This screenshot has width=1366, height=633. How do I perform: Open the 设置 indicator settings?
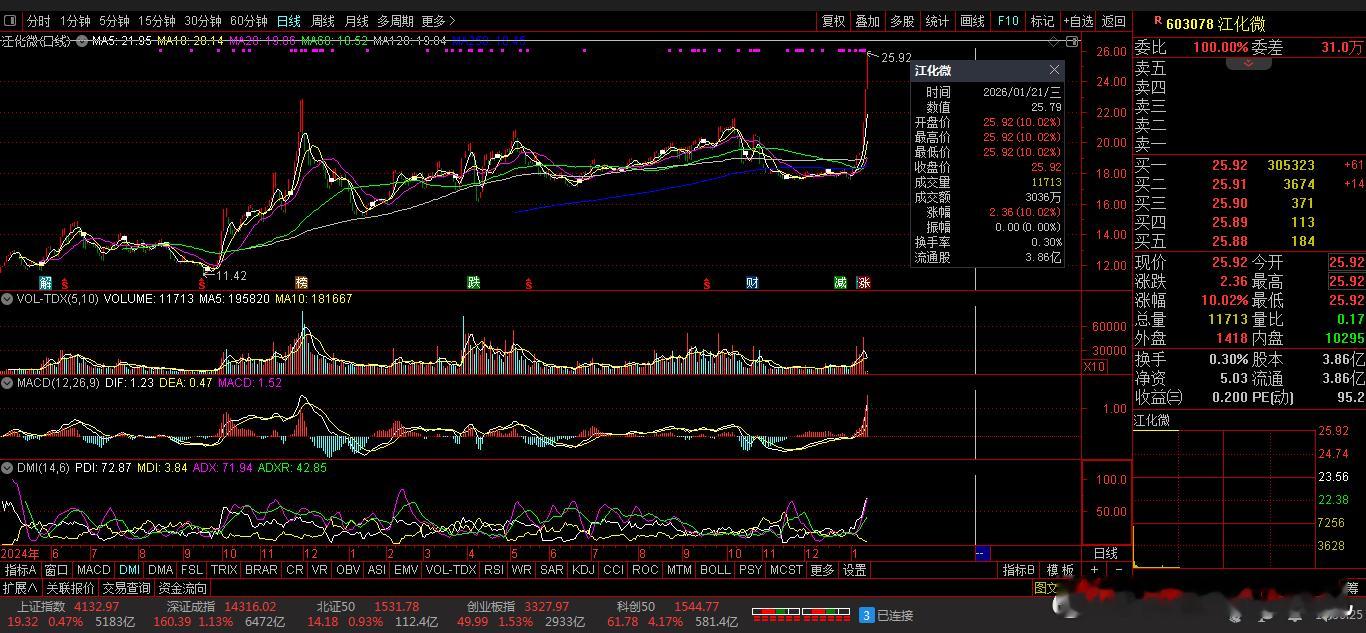click(x=854, y=570)
